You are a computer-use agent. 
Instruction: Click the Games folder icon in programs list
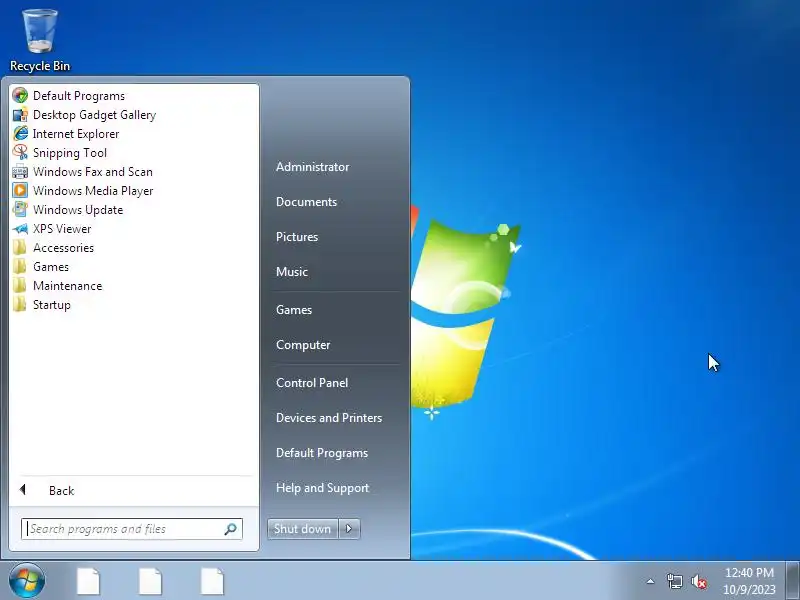[20, 266]
